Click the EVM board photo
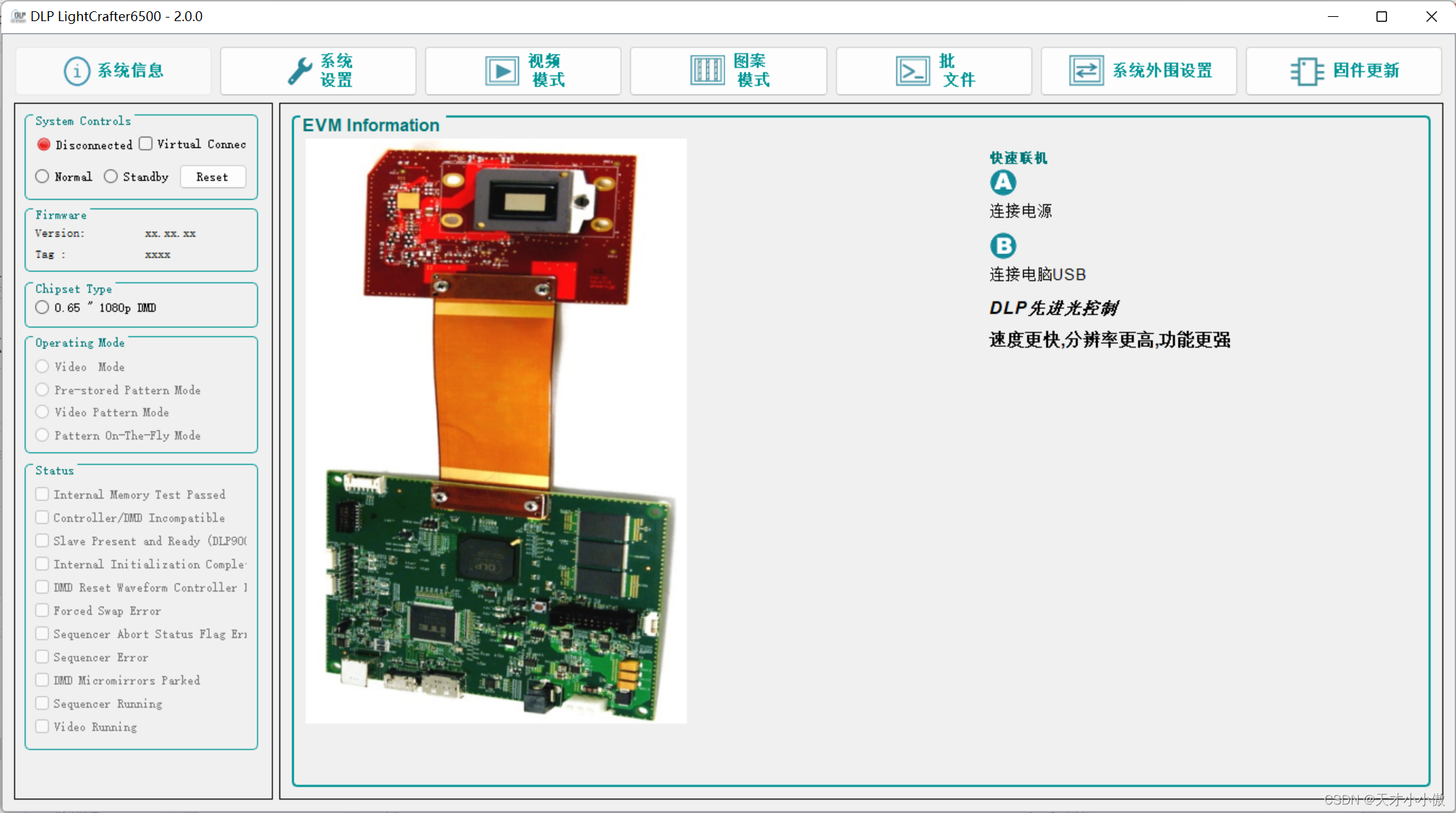 [496, 431]
